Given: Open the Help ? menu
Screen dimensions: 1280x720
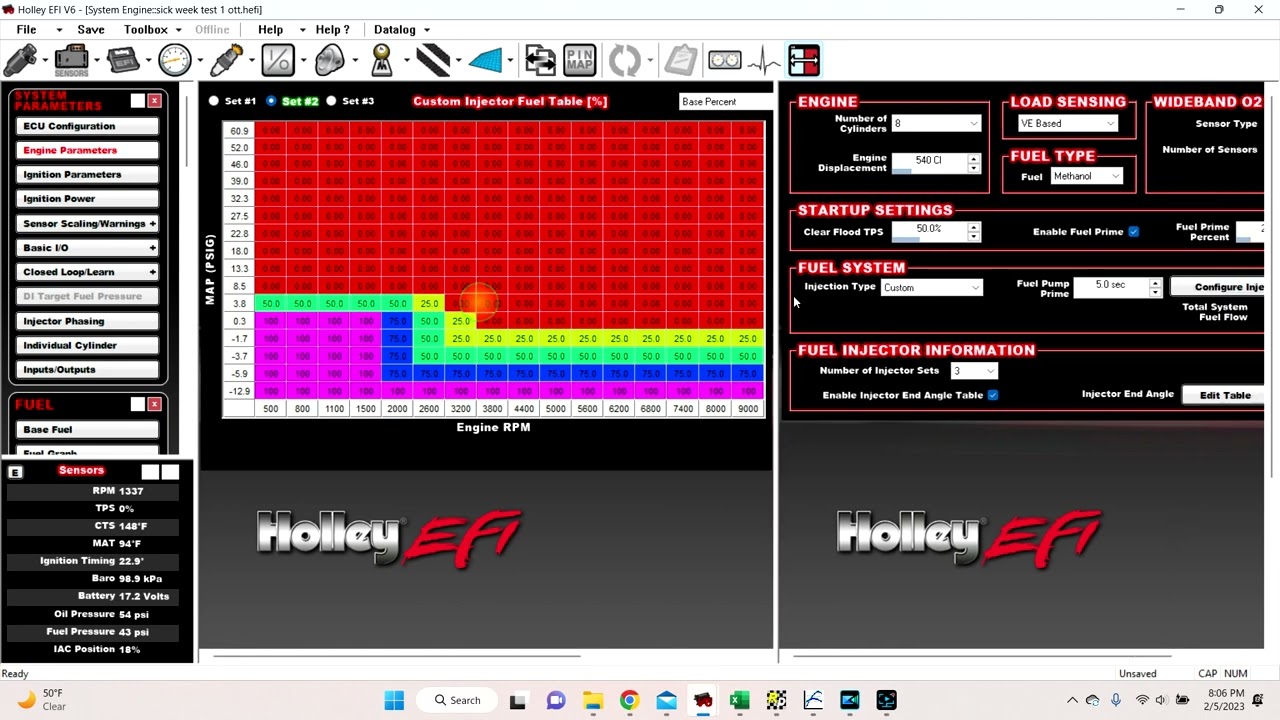Looking at the screenshot, I should point(332,30).
